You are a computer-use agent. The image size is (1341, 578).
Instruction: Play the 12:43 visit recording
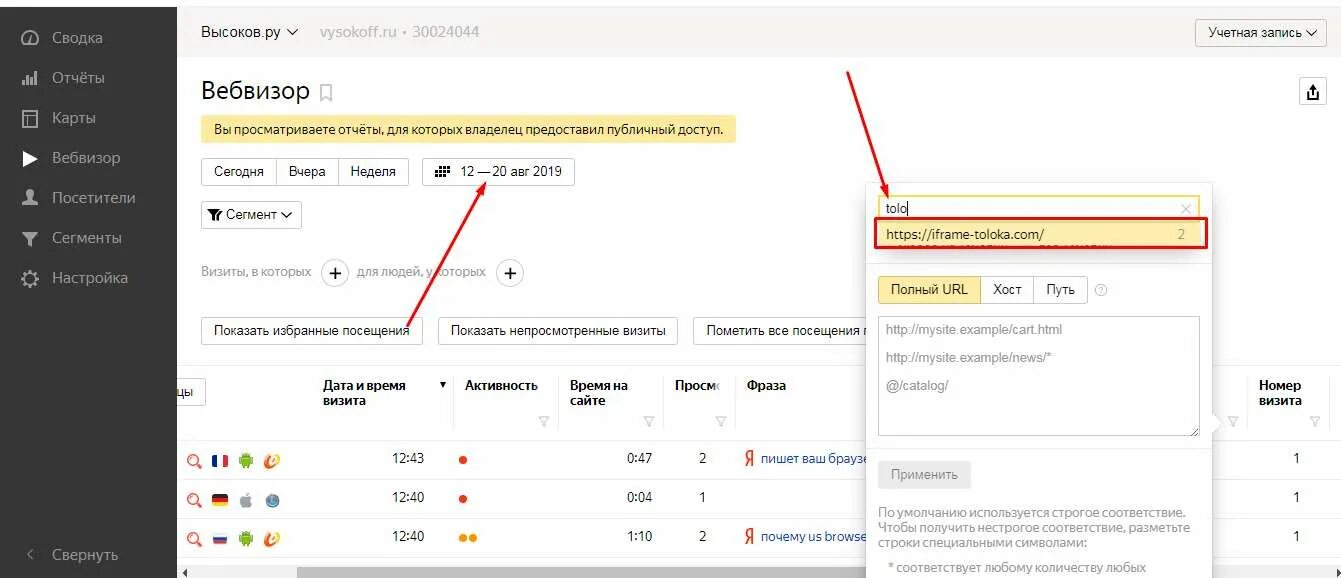pyautogui.click(x=194, y=460)
